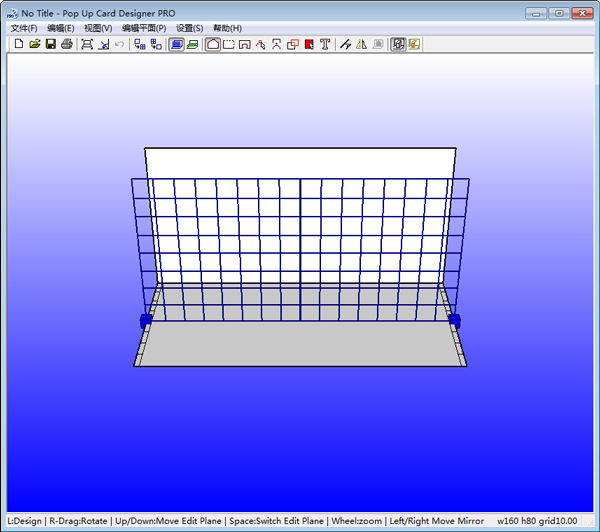Open the 帮助(H) menu
This screenshot has width=600, height=532.
(x=227, y=28)
